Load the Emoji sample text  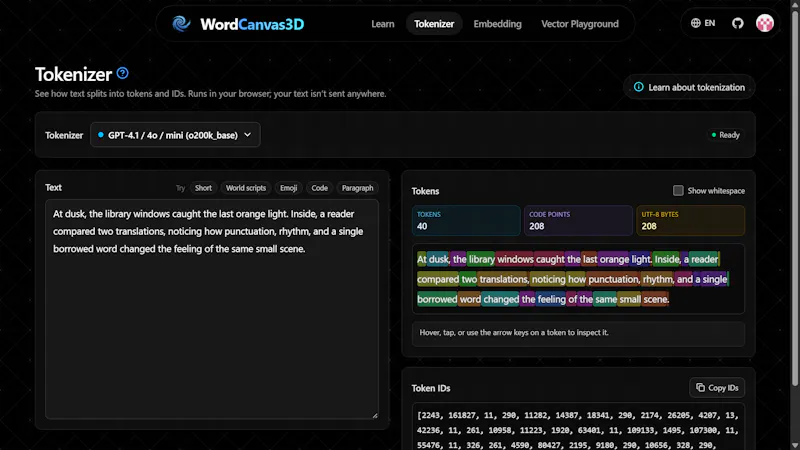coord(288,188)
